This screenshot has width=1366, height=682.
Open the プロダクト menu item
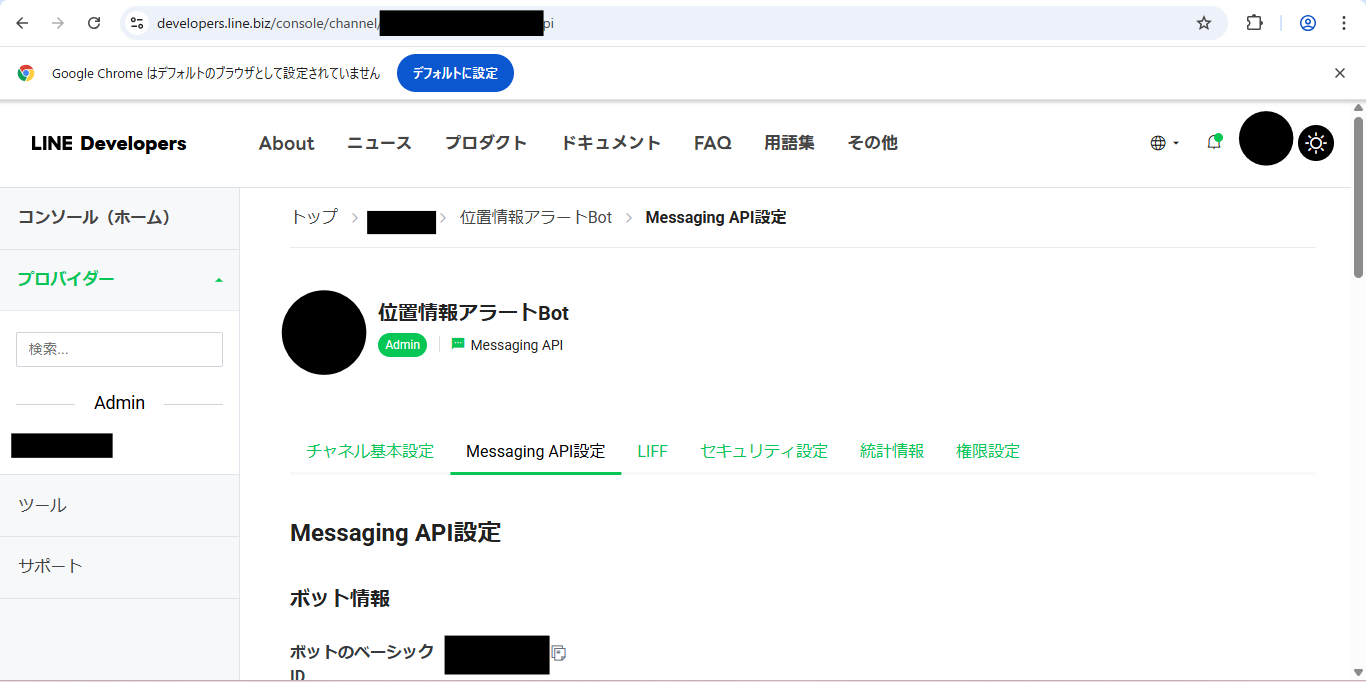point(486,143)
